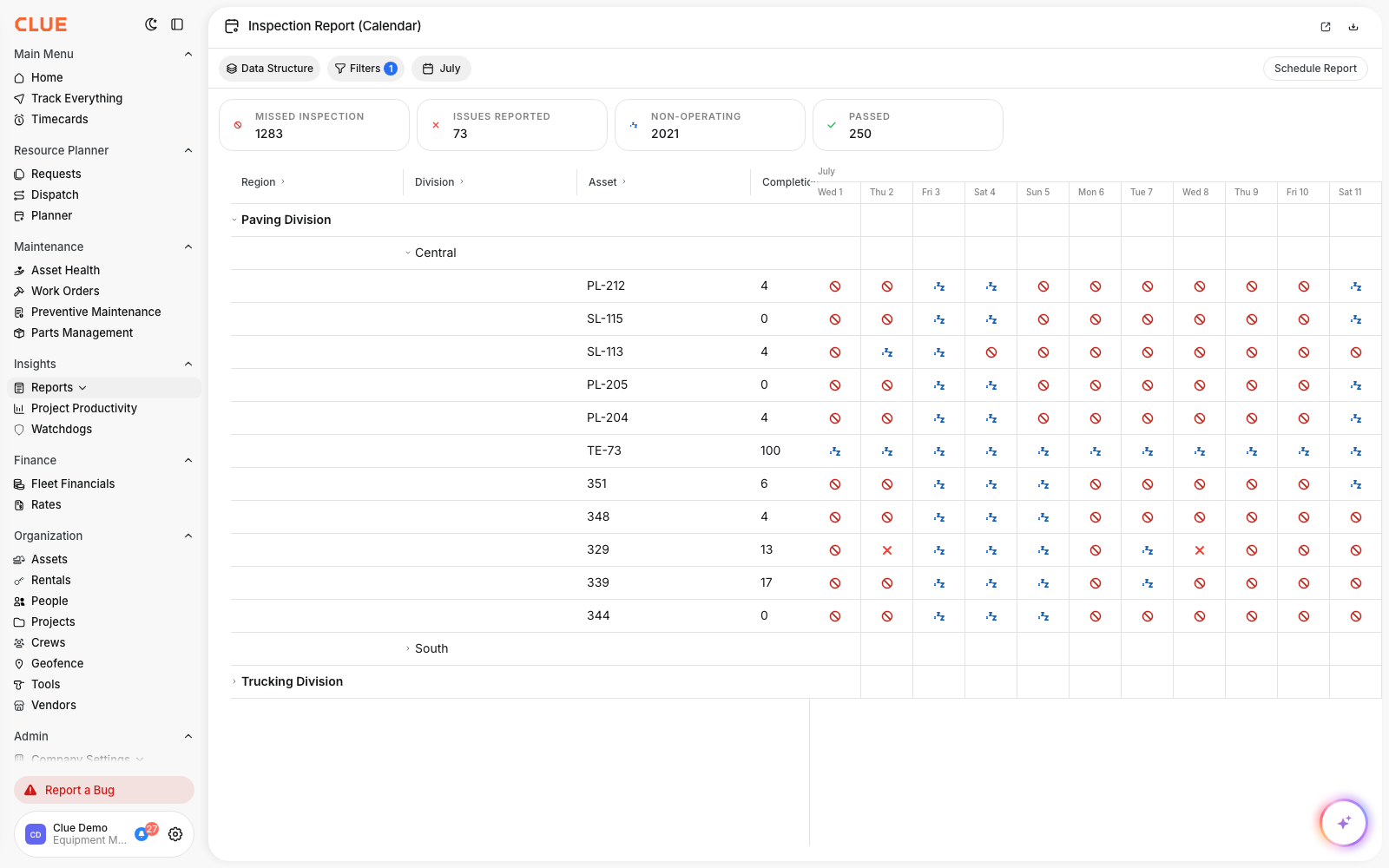Navigate to Project Productivity
The width and height of the screenshot is (1389, 868).
point(84,409)
